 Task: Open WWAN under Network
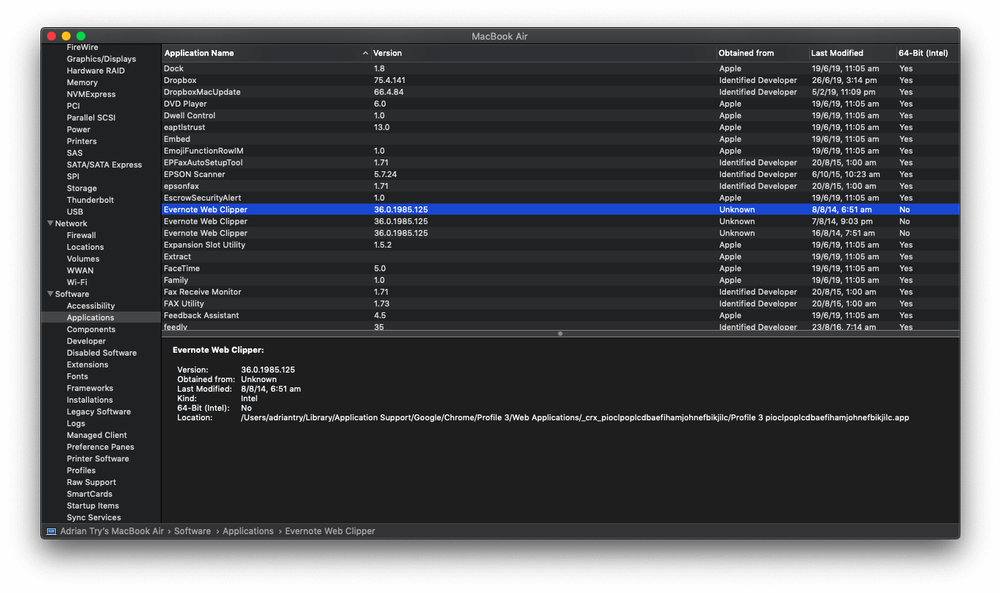[x=80, y=271]
